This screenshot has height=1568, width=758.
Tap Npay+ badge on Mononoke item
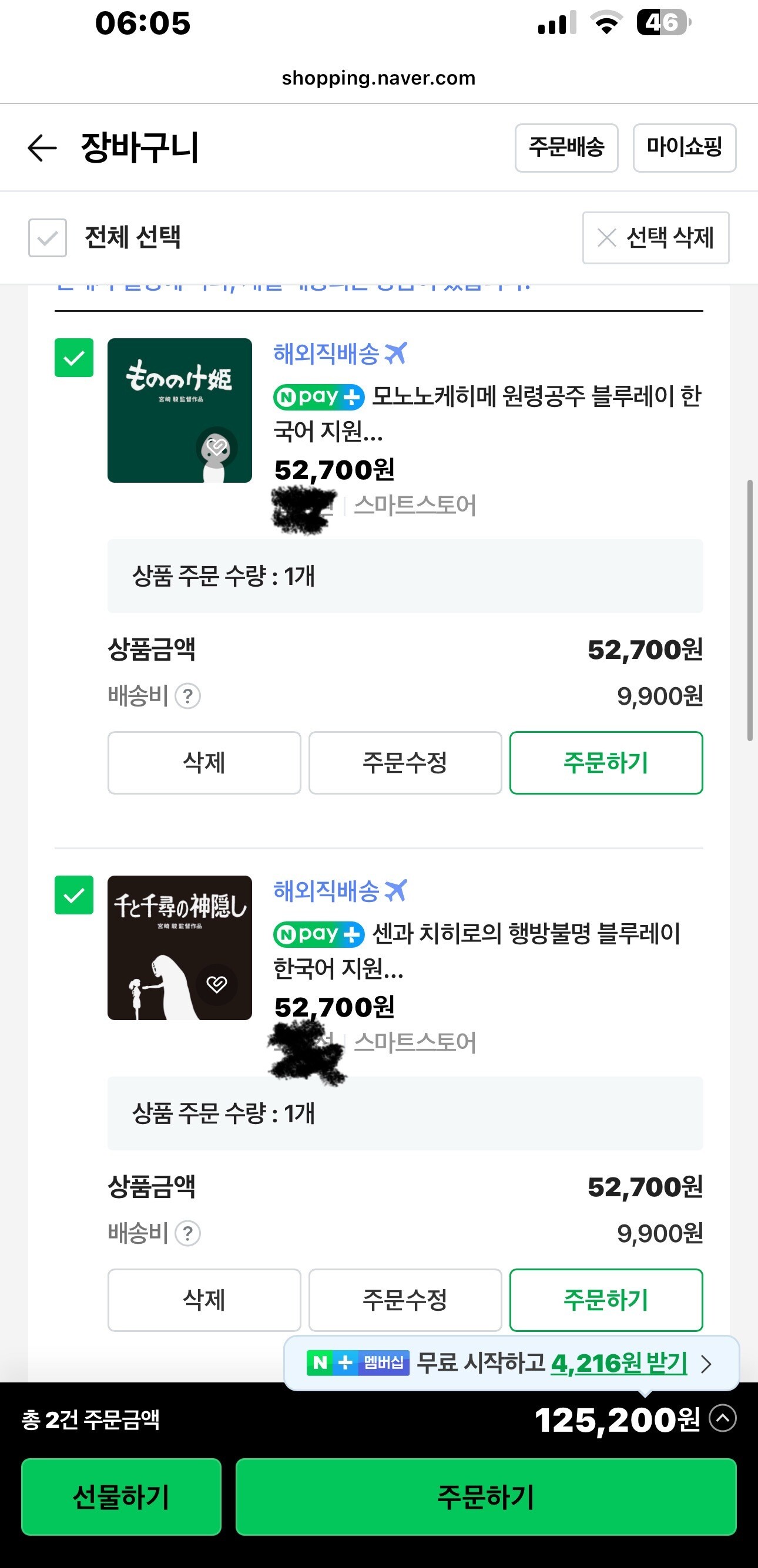point(318,397)
